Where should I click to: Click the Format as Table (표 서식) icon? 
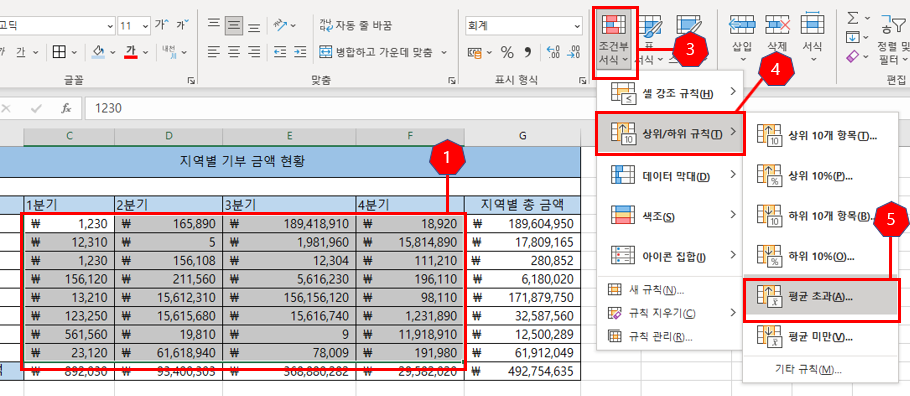coord(651,26)
